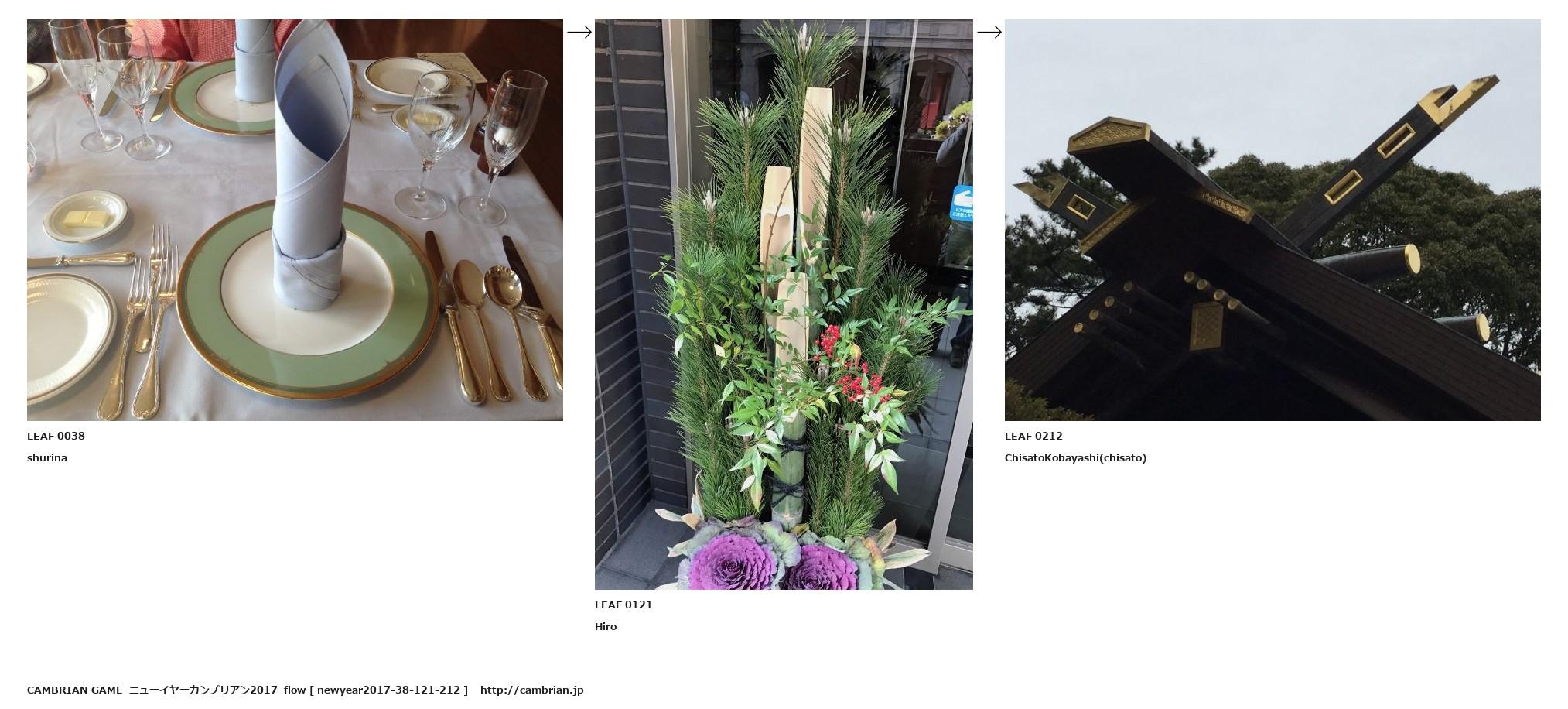Select the LEAF 0038 label
This screenshot has width=1568, height=709.
pyautogui.click(x=56, y=436)
